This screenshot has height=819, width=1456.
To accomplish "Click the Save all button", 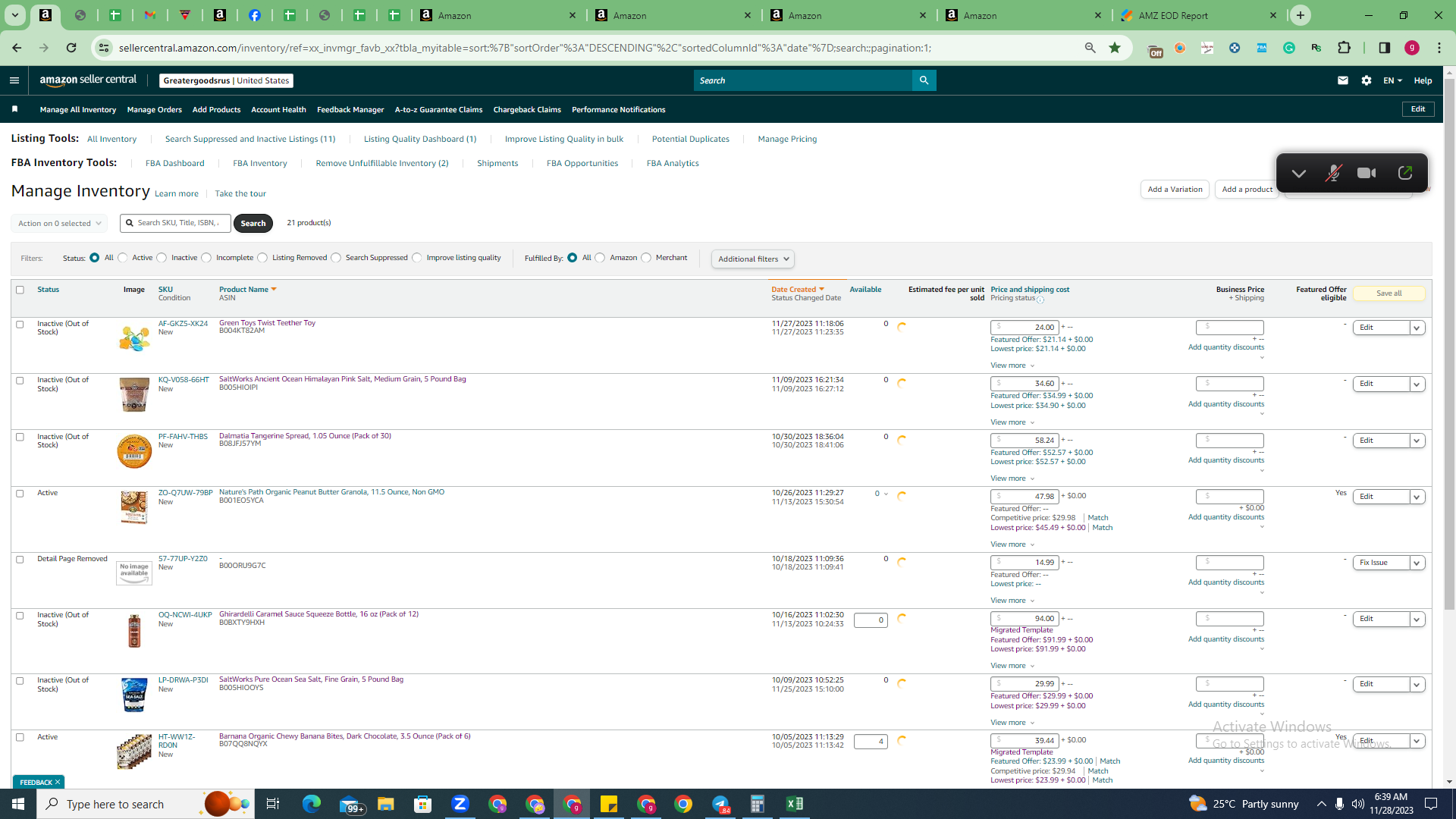I will tap(1389, 293).
